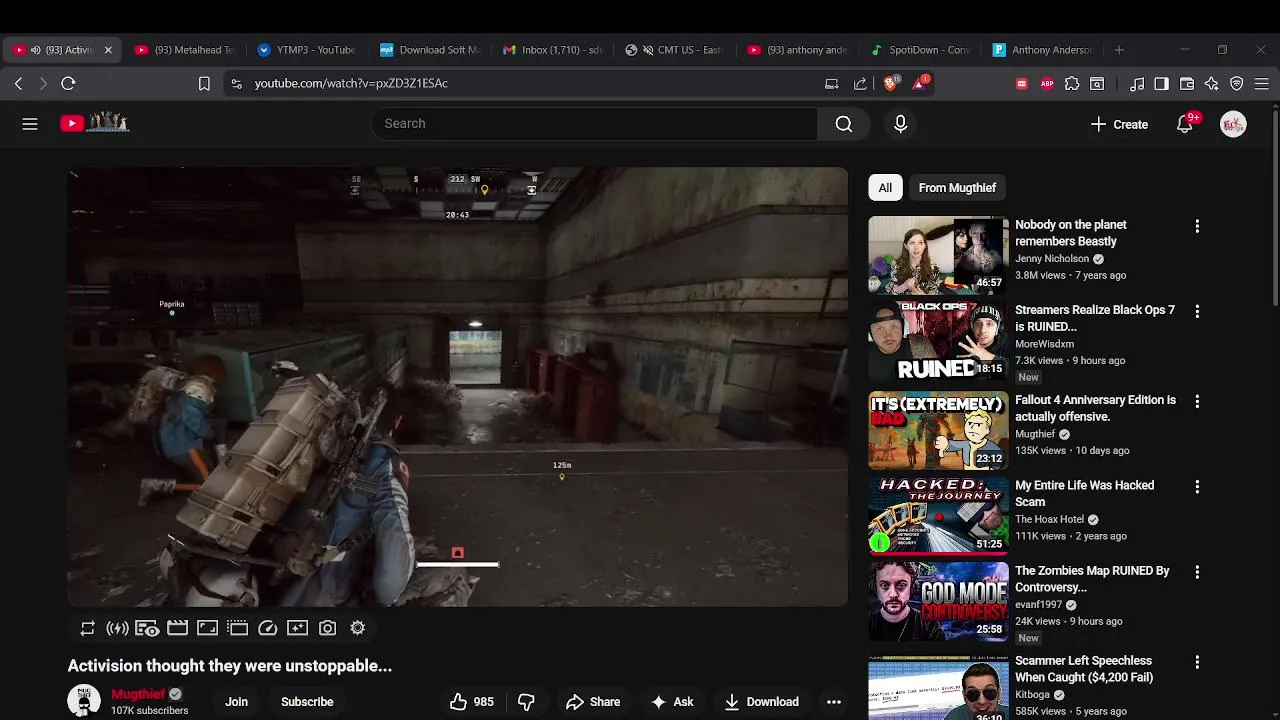Screen dimensions: 1280x720
Task: Like the video with thumbs up
Action: [x=471, y=702]
